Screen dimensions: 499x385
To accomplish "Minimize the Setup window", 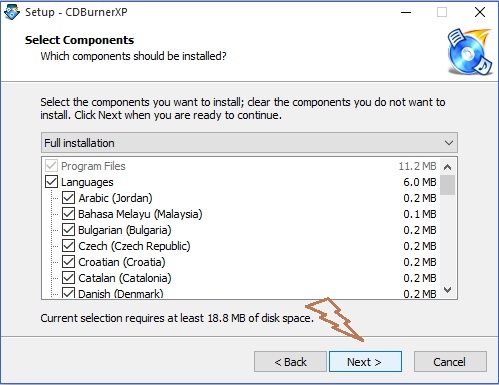I will point(406,12).
